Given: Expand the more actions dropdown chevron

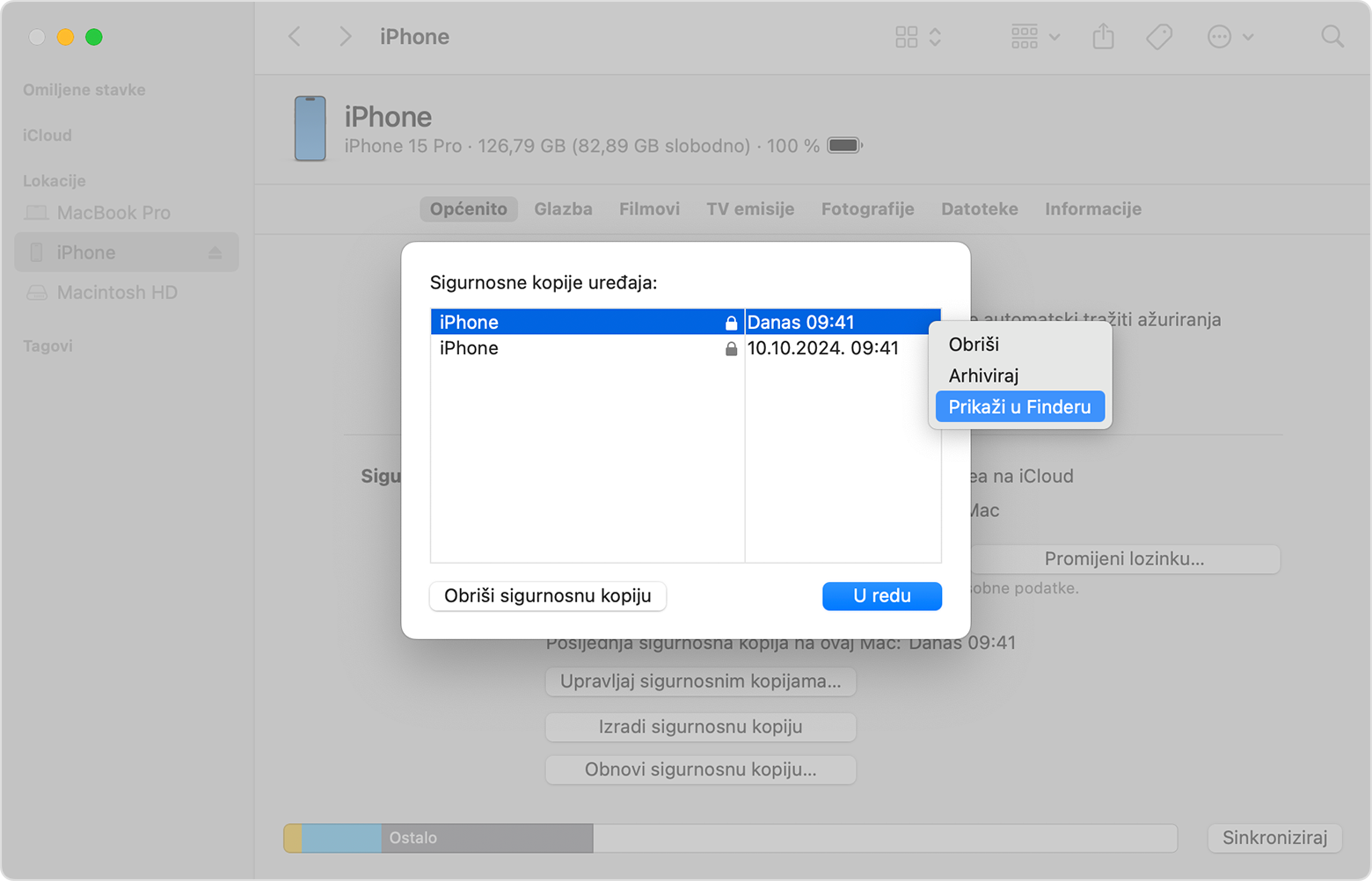Looking at the screenshot, I should coord(1248,37).
